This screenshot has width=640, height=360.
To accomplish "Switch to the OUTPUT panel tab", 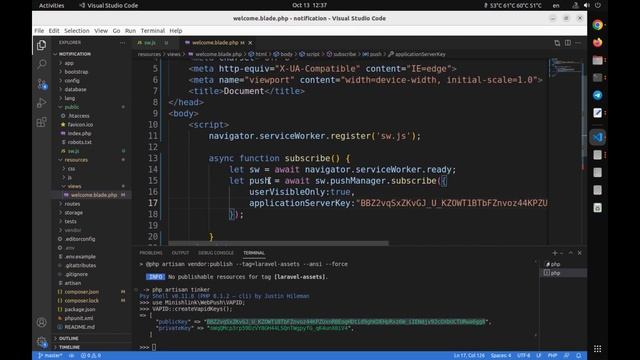I will point(180,253).
